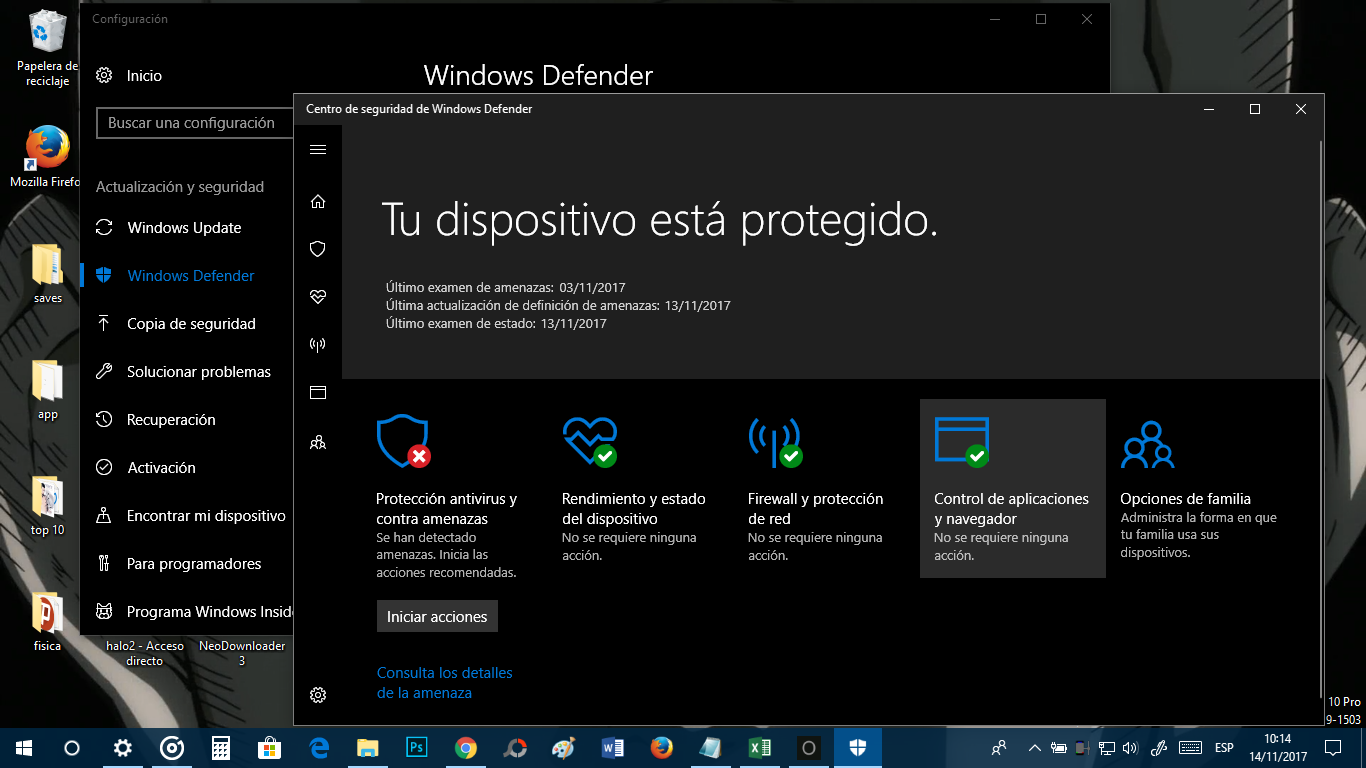Image resolution: width=1366 pixels, height=768 pixels.
Task: Click the Recuperación clock icon
Action: (x=104, y=419)
